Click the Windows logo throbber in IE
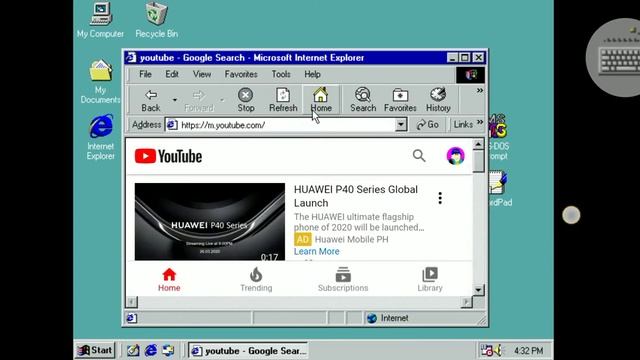Viewport: 640px width, 360px height. 470,75
